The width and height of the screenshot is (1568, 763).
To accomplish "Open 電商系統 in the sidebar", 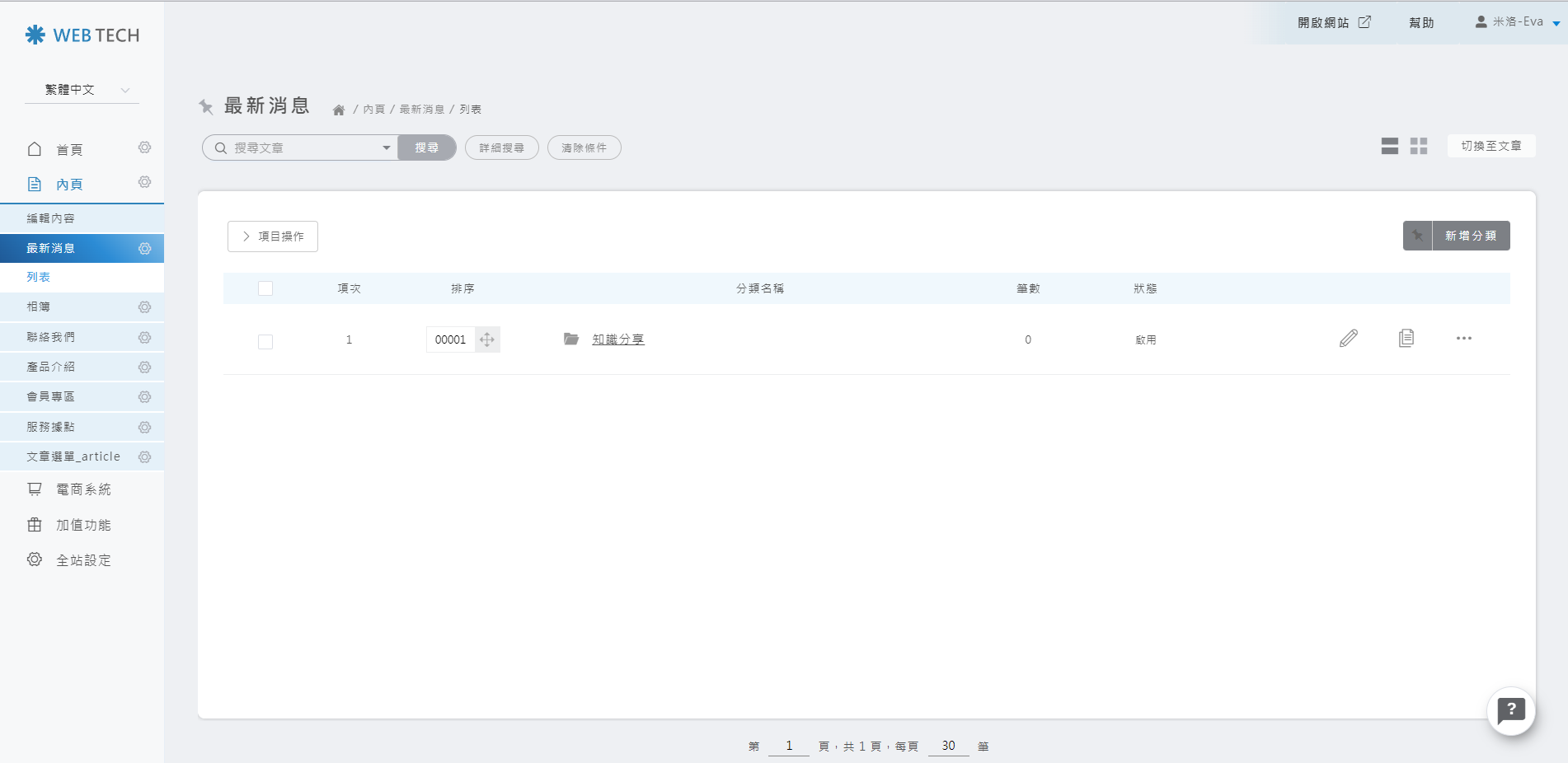I will [82, 489].
